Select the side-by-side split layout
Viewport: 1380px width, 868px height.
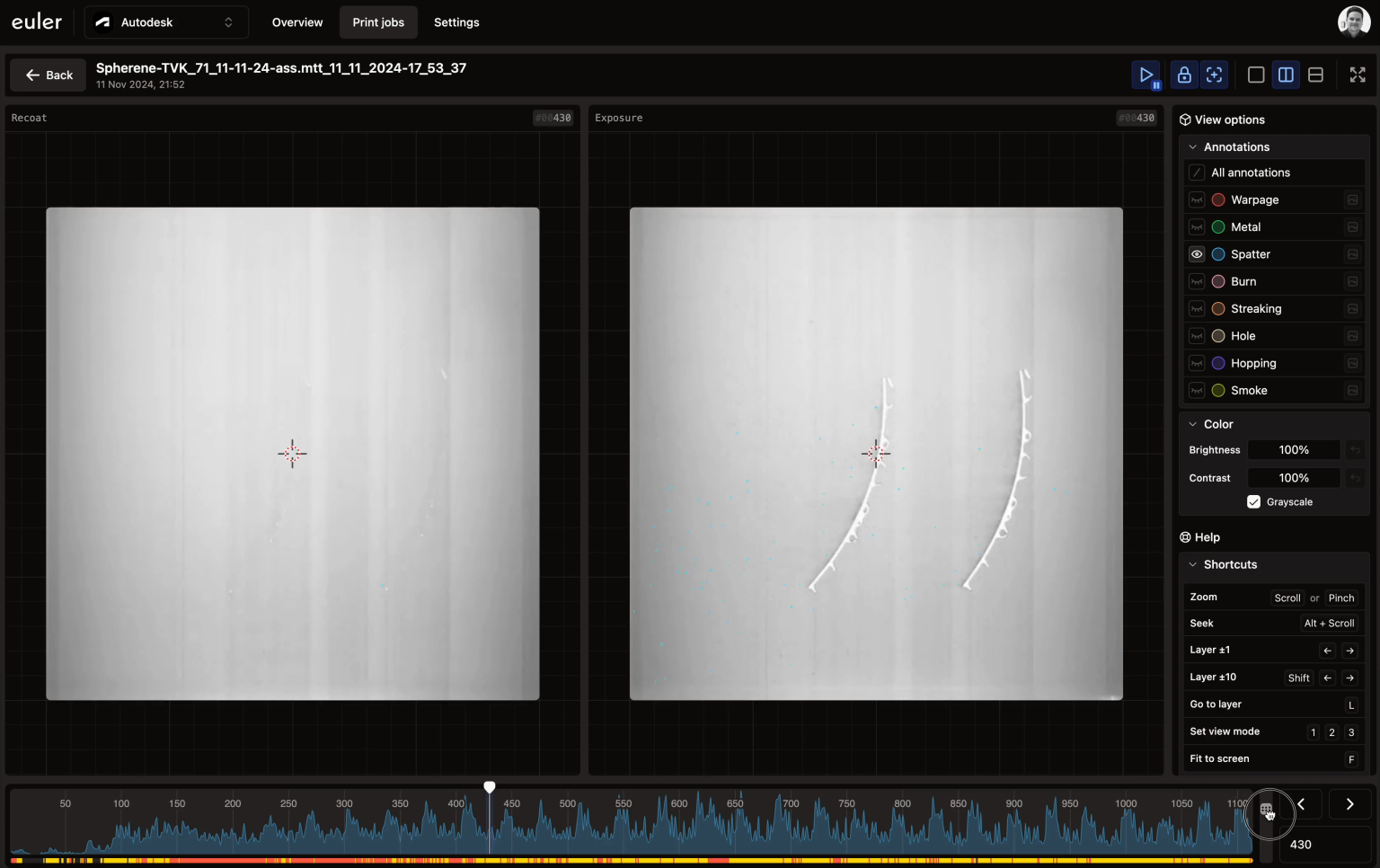[1286, 75]
